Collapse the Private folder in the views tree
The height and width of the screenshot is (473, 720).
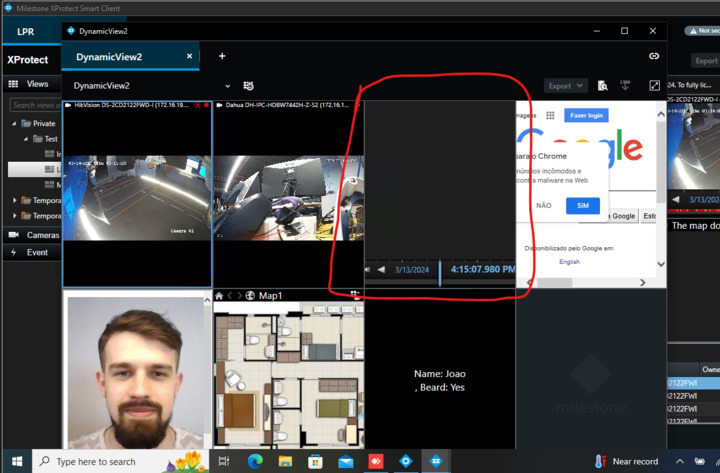15,124
